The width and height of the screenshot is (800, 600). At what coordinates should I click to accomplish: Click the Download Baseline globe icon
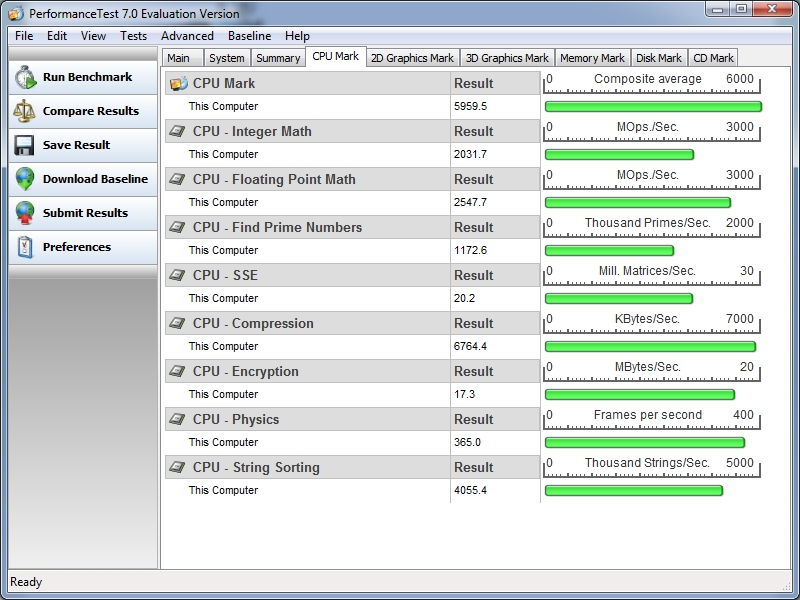pyautogui.click(x=24, y=179)
